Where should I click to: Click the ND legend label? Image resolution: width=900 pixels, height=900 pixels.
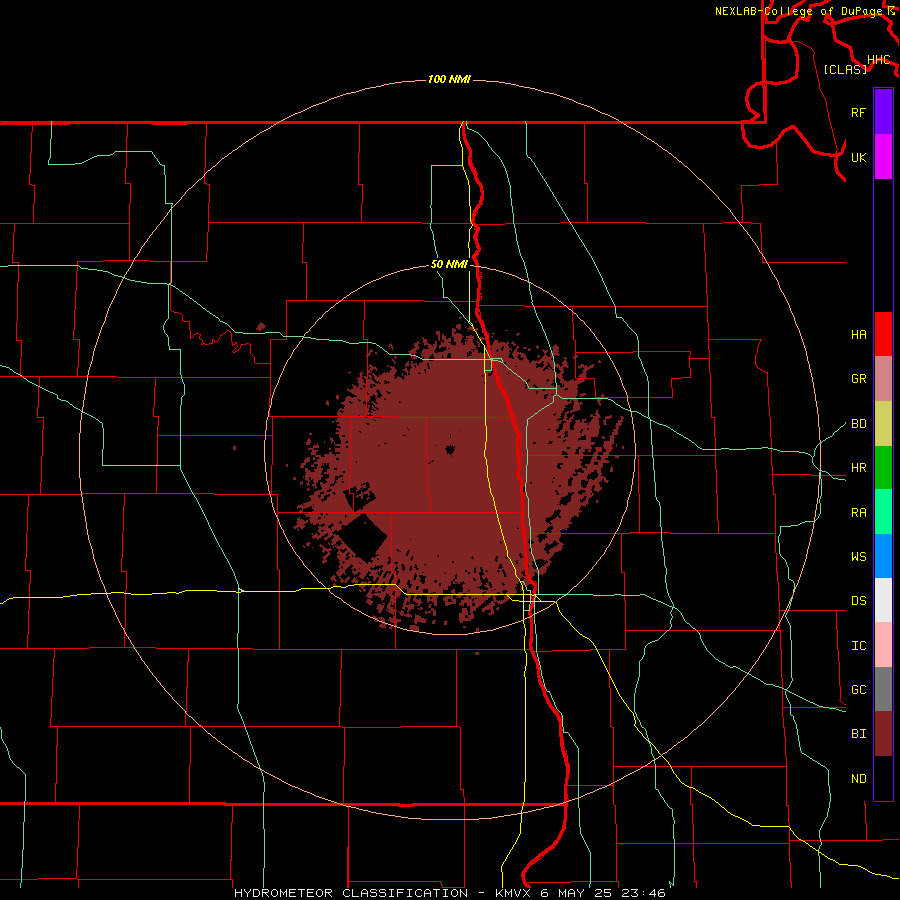pyautogui.click(x=858, y=779)
